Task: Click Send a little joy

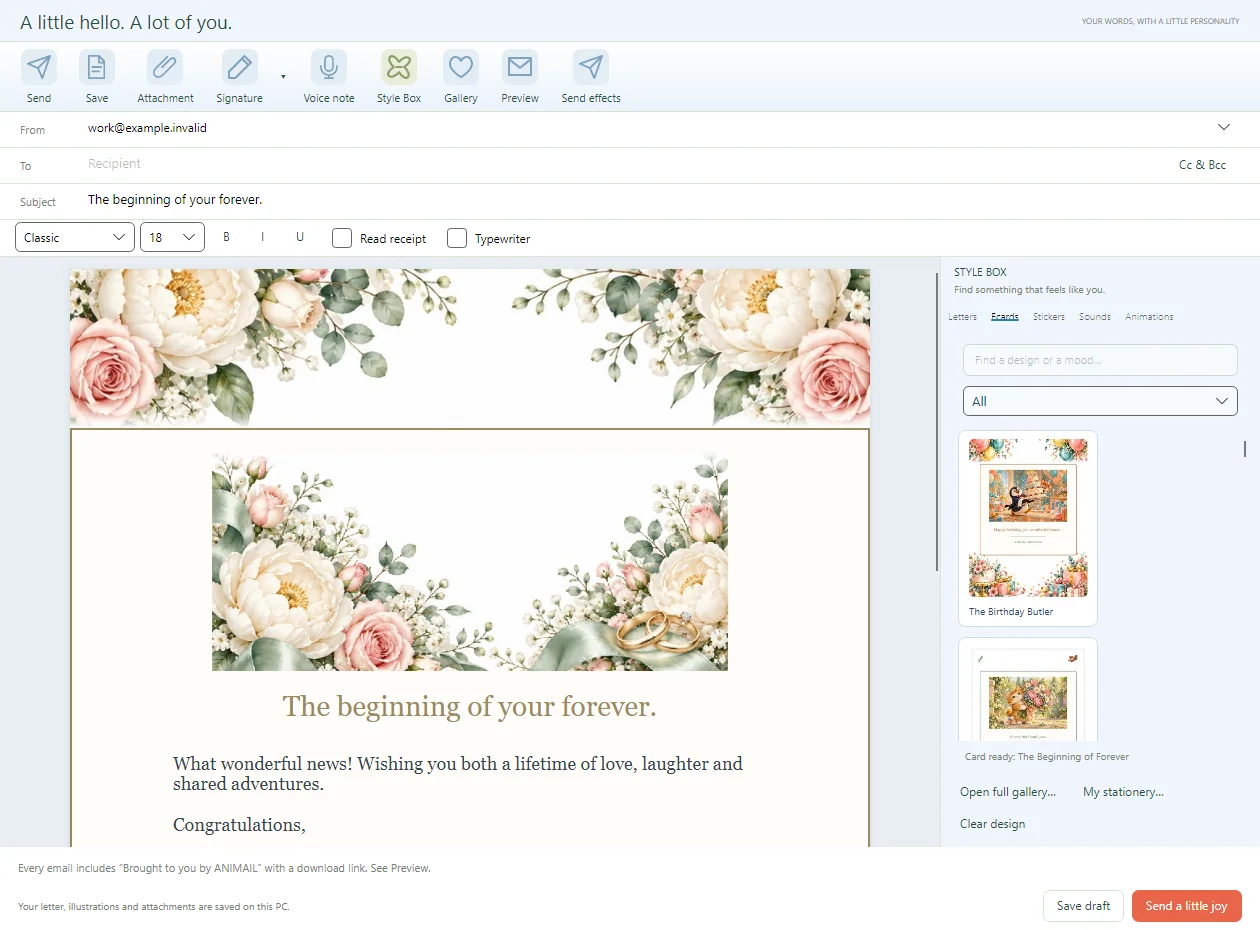Action: (x=1186, y=906)
